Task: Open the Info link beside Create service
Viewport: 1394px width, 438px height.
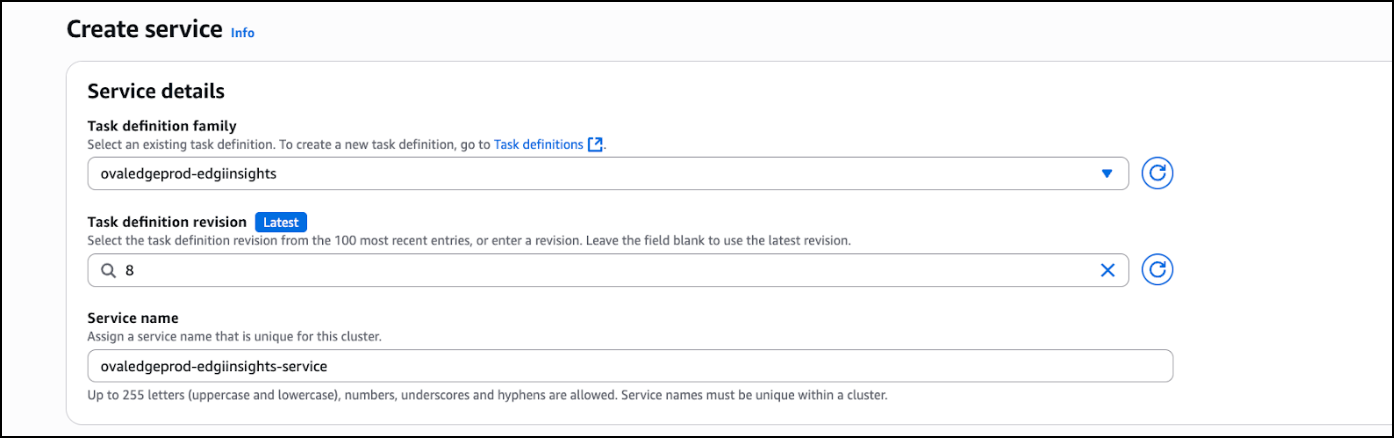Action: click(x=242, y=32)
